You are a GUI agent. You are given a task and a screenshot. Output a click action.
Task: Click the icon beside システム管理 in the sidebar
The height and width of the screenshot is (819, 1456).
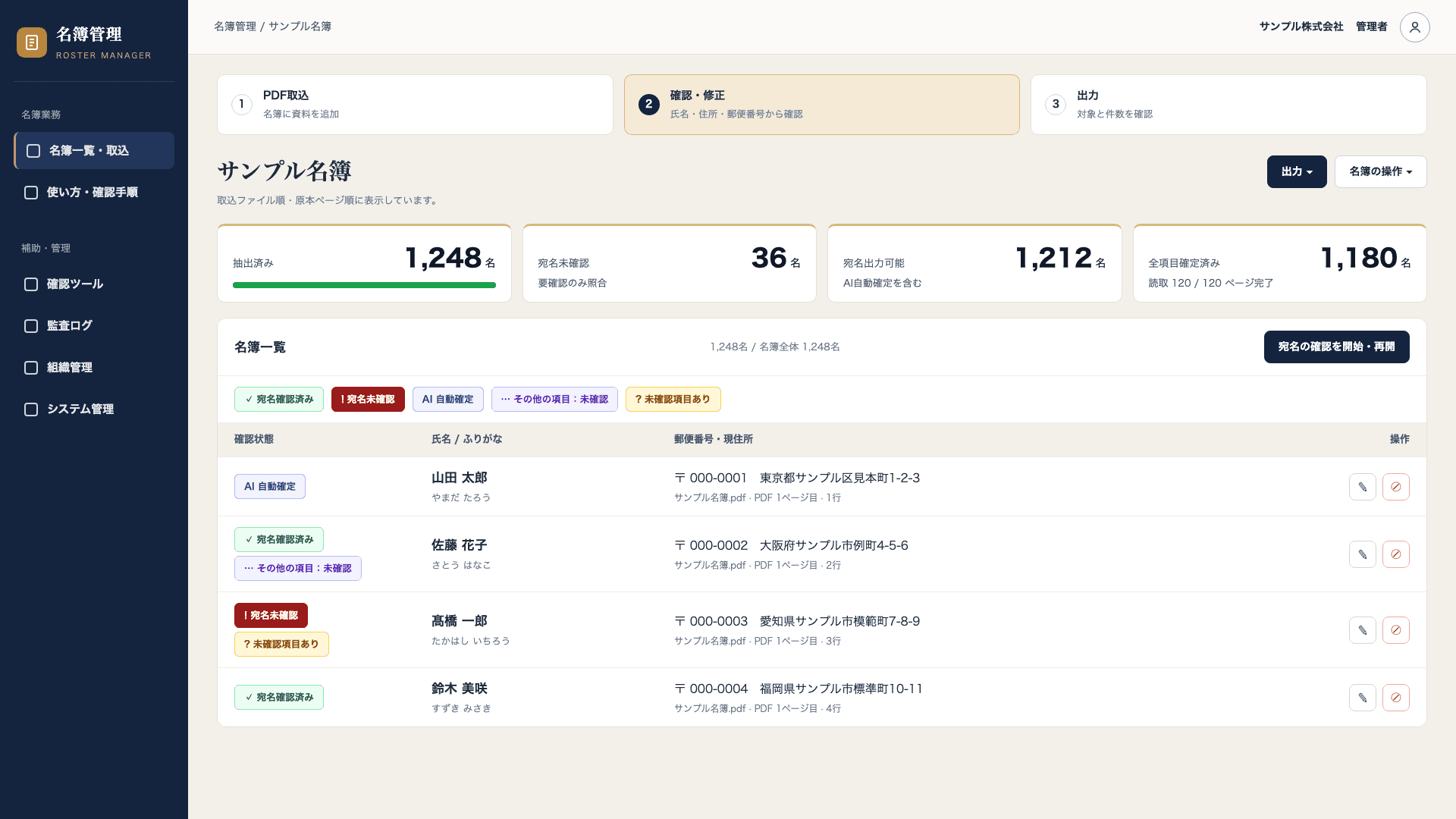31,409
